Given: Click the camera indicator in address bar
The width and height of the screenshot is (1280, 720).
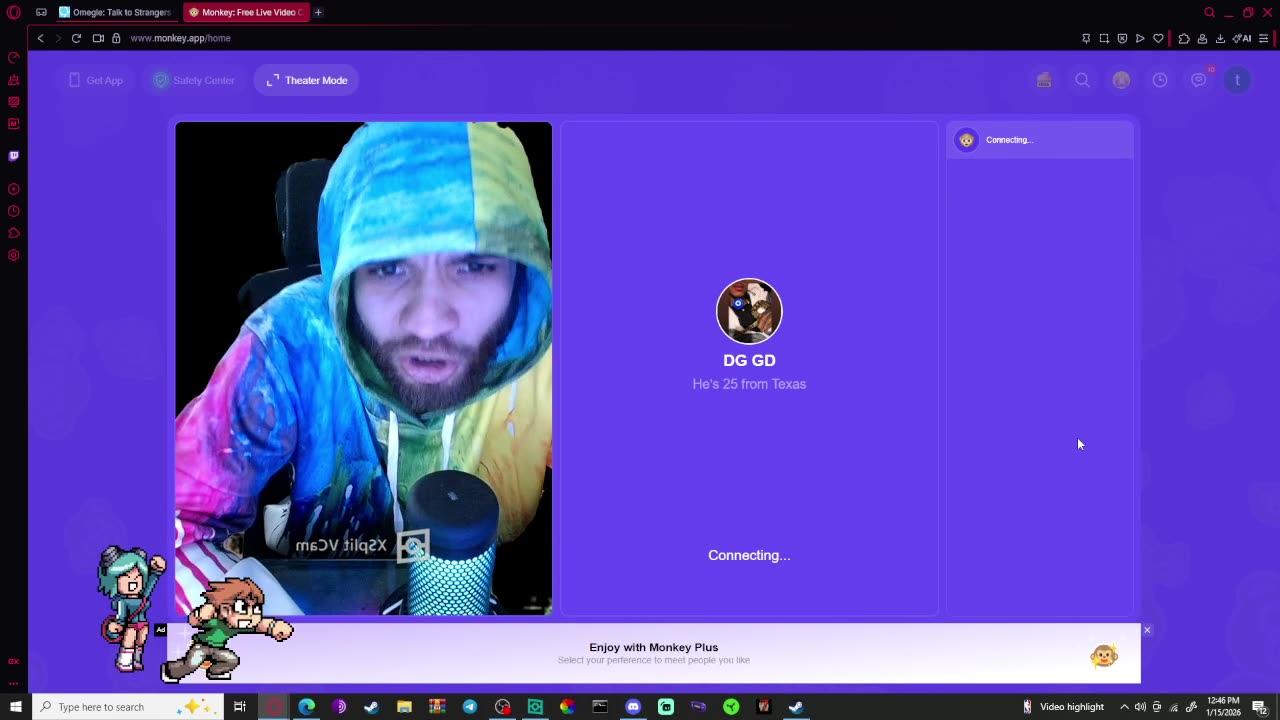Looking at the screenshot, I should (x=98, y=38).
